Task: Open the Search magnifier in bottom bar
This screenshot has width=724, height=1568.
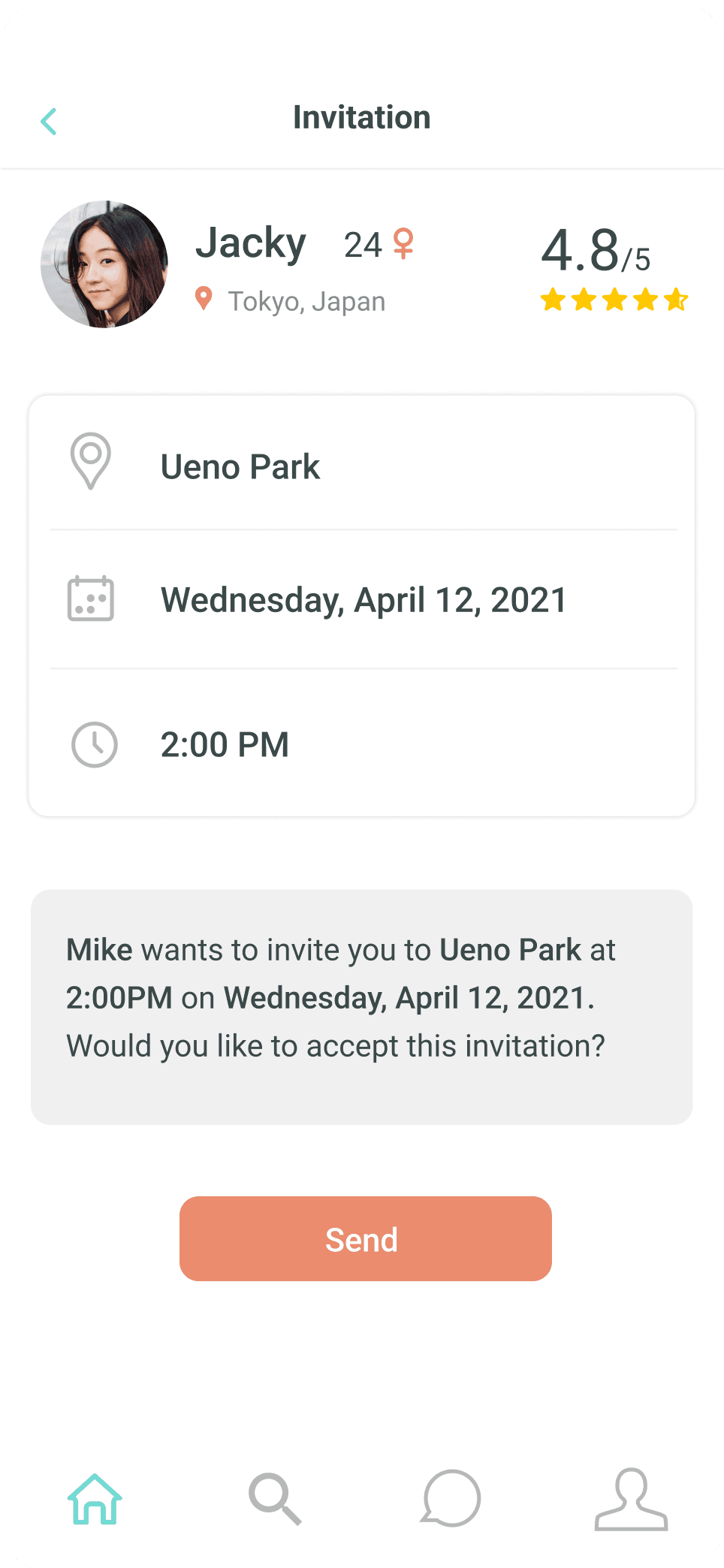Action: [275, 1499]
